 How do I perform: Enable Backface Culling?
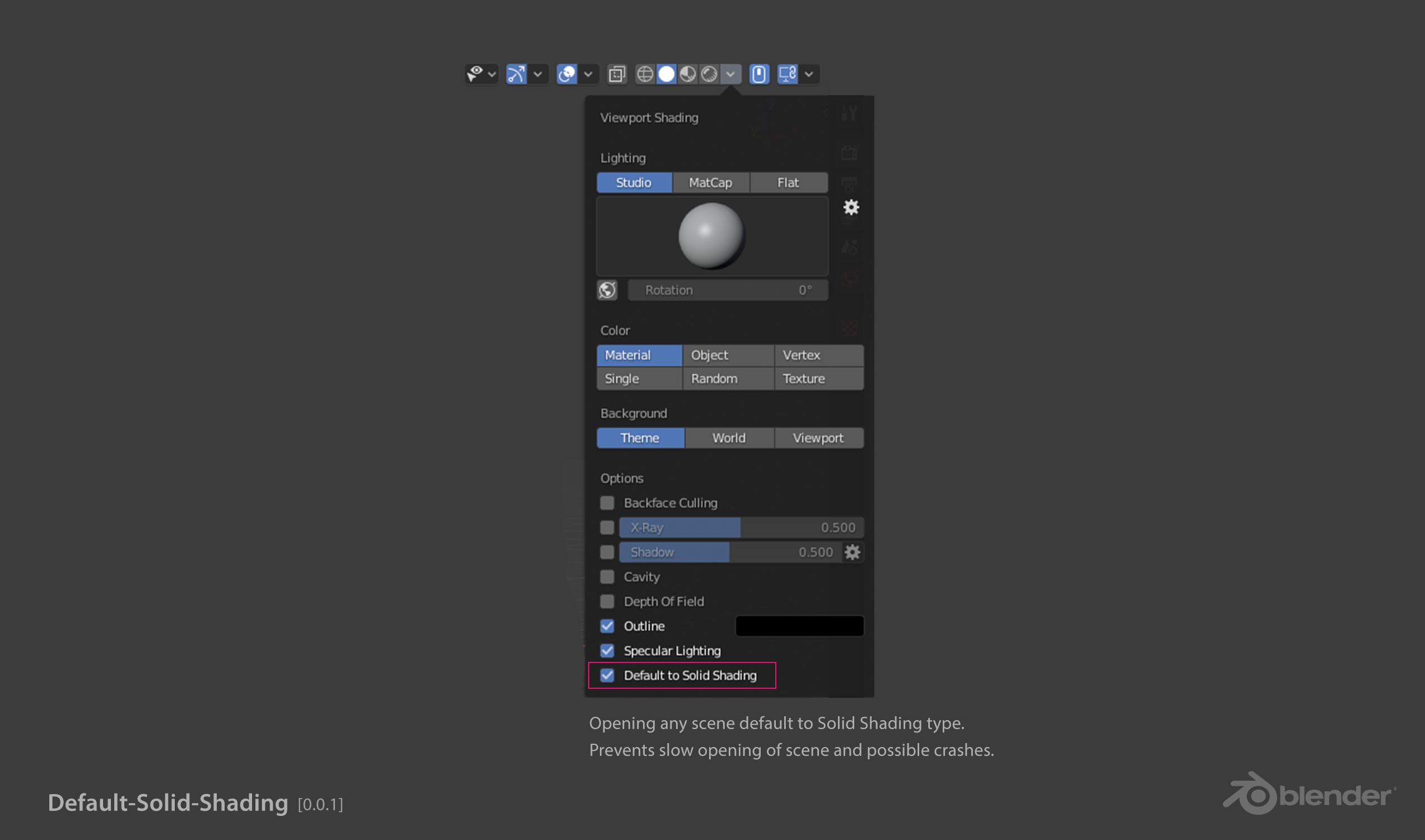point(607,503)
